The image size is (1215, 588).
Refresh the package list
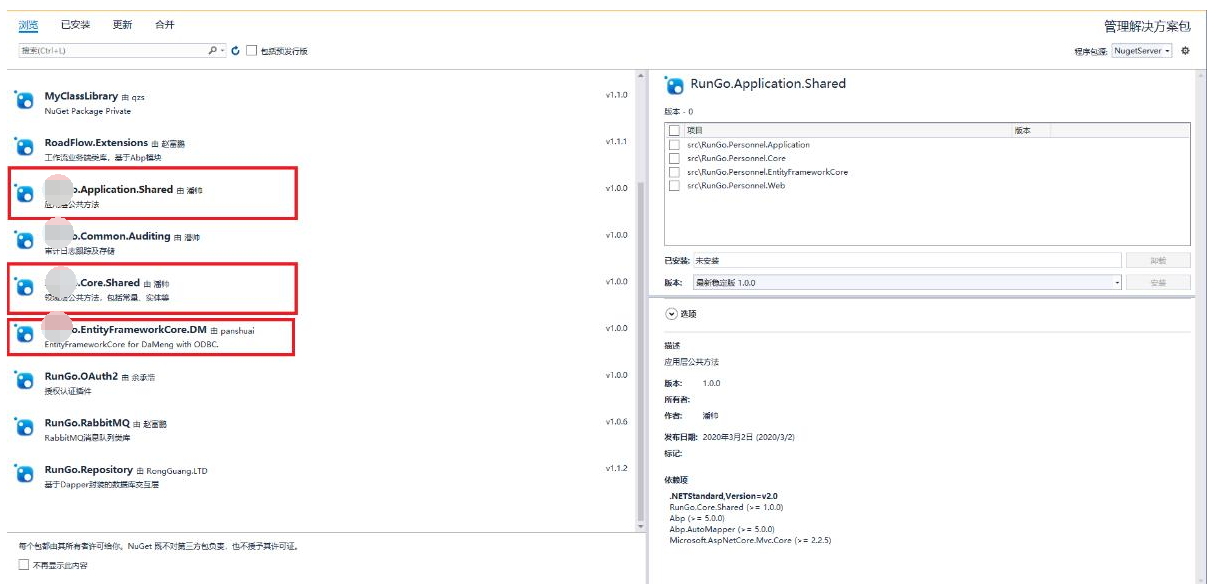235,50
